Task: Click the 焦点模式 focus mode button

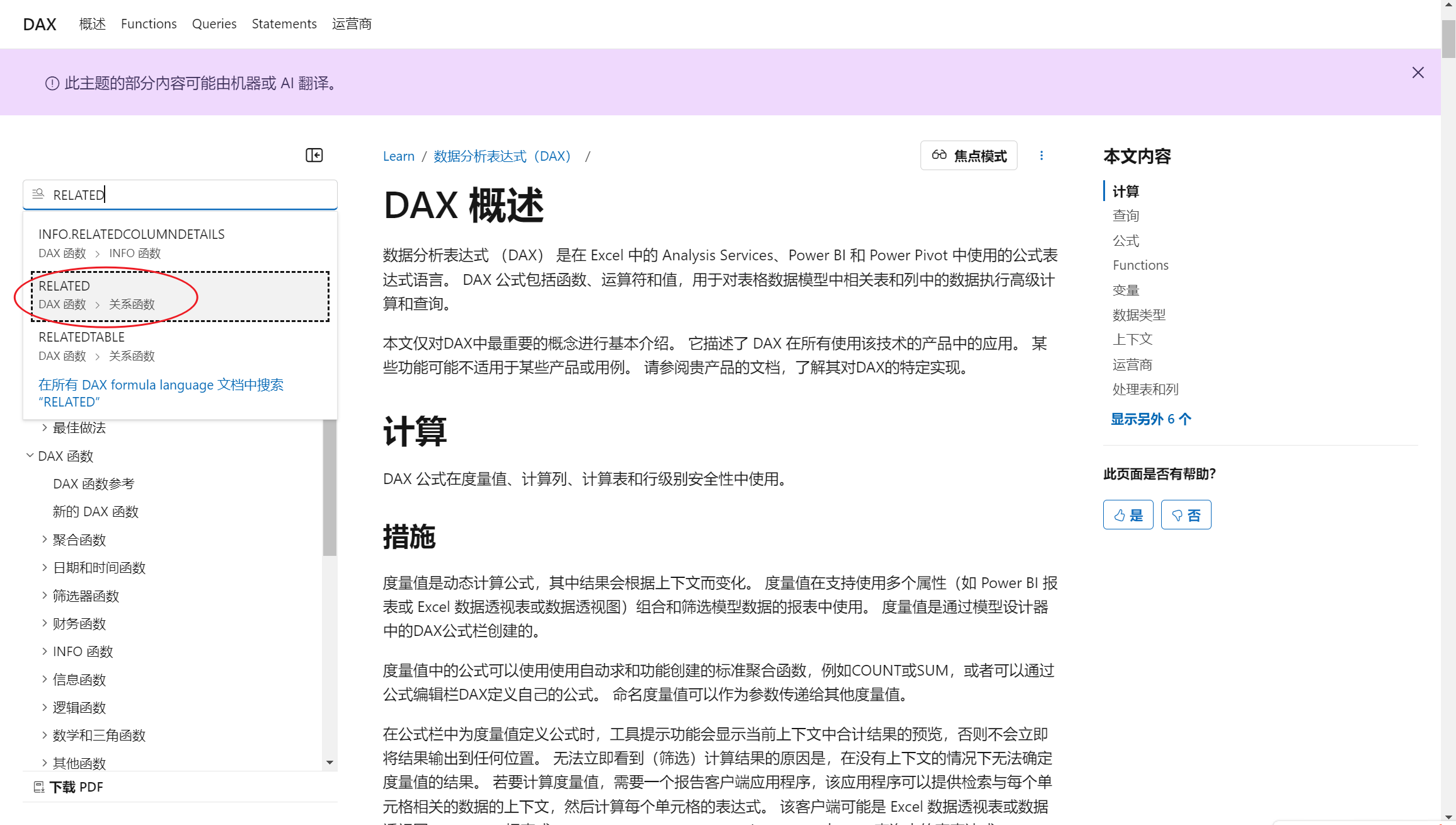Action: (x=969, y=156)
